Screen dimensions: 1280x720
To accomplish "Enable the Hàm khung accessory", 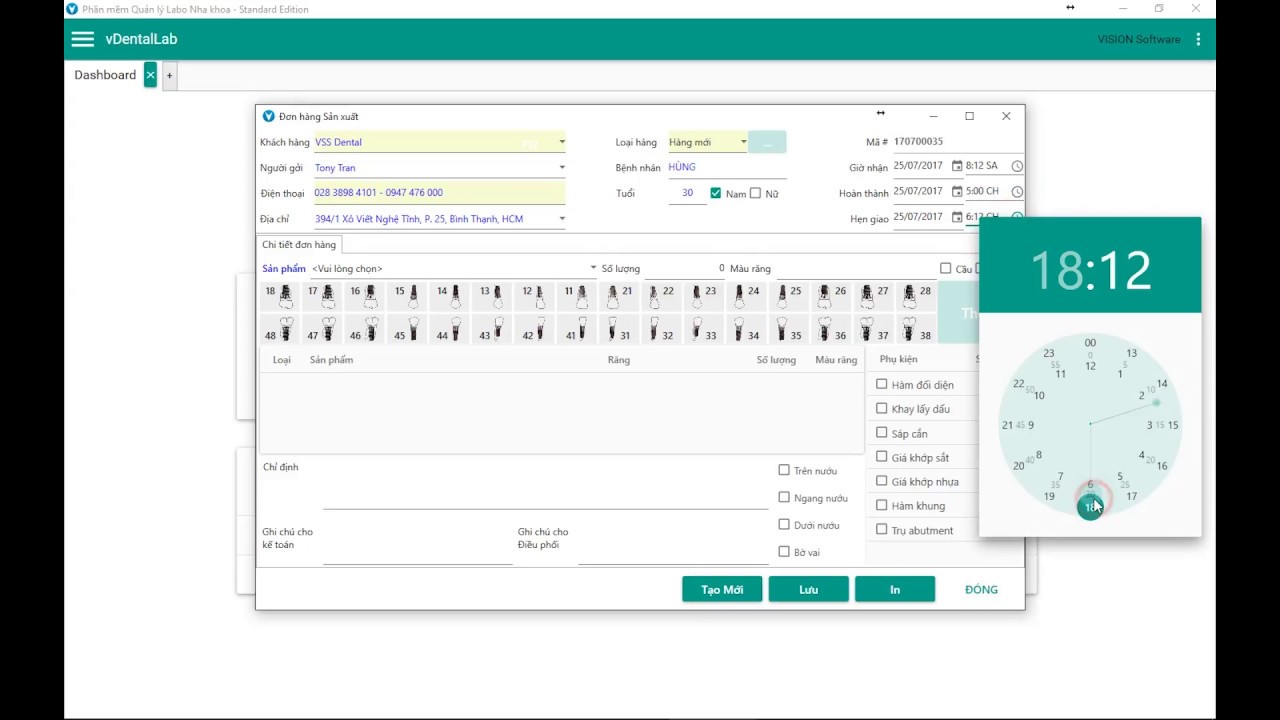I will click(x=881, y=505).
